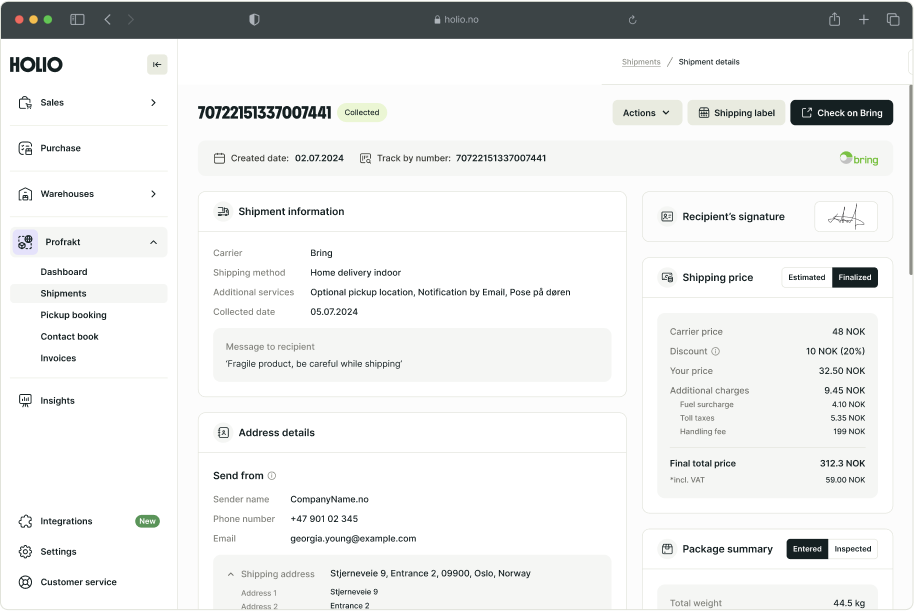Click the HOLIO logo

(x=36, y=65)
